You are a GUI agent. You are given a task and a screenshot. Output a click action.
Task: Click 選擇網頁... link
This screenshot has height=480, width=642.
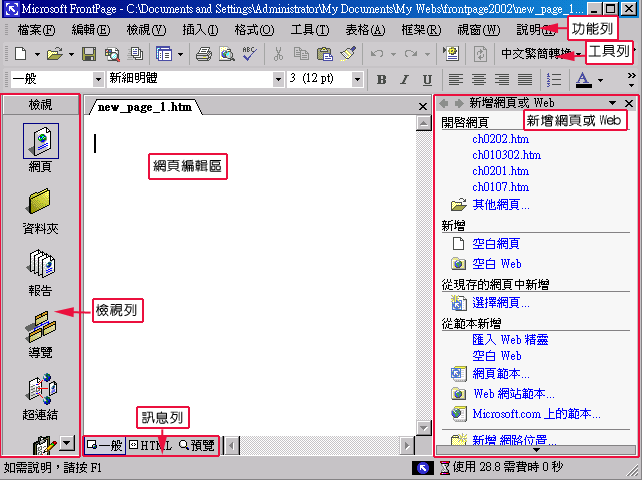tap(501, 303)
